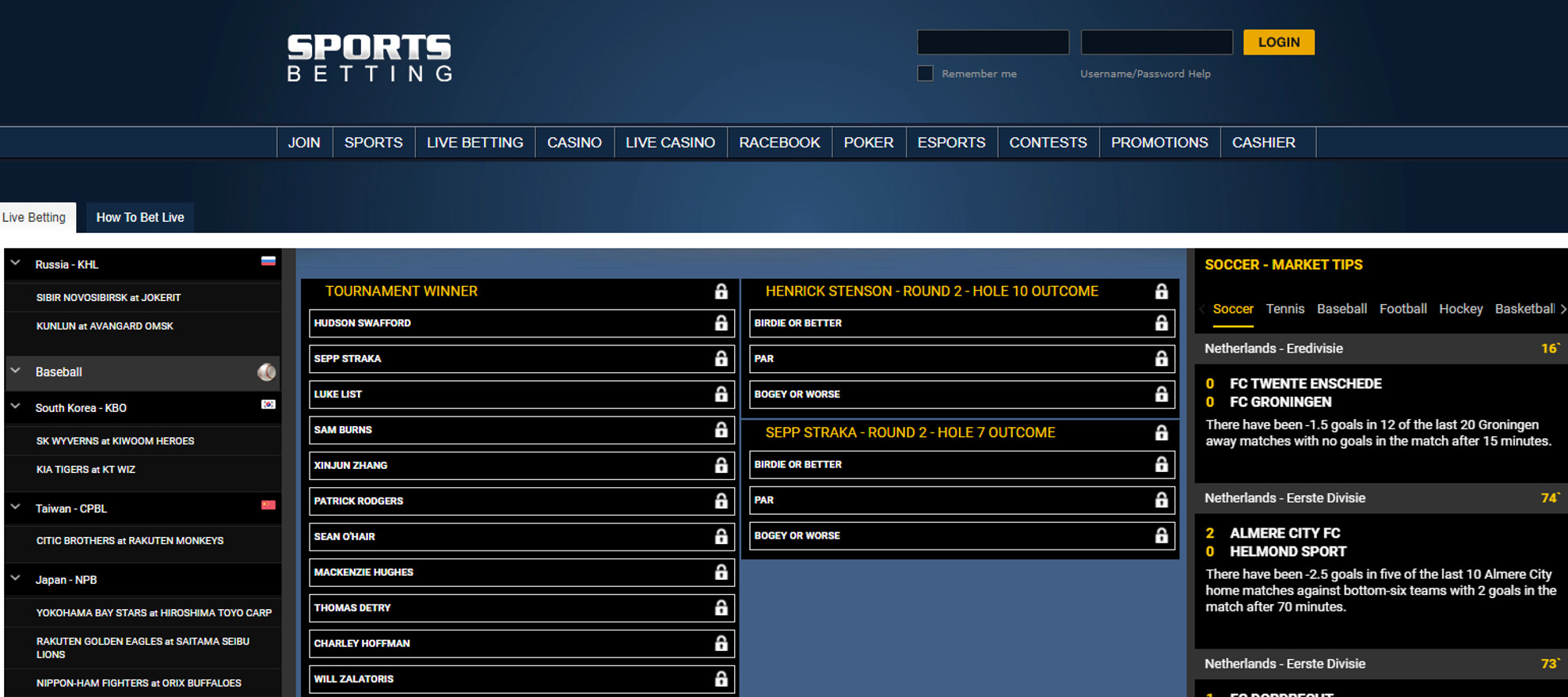Collapse the Baseball category
The image size is (1568, 697).
pos(15,371)
